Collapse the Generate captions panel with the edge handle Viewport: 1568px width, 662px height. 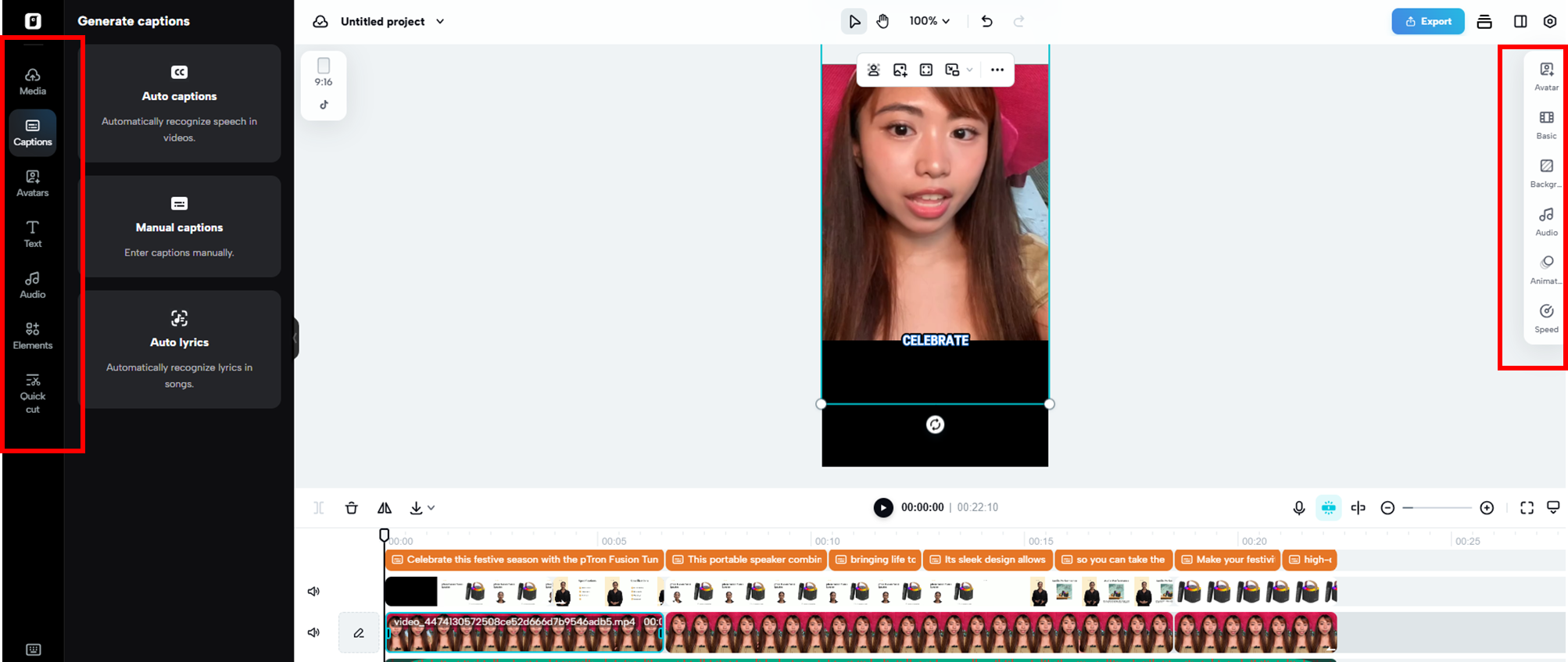tap(296, 338)
